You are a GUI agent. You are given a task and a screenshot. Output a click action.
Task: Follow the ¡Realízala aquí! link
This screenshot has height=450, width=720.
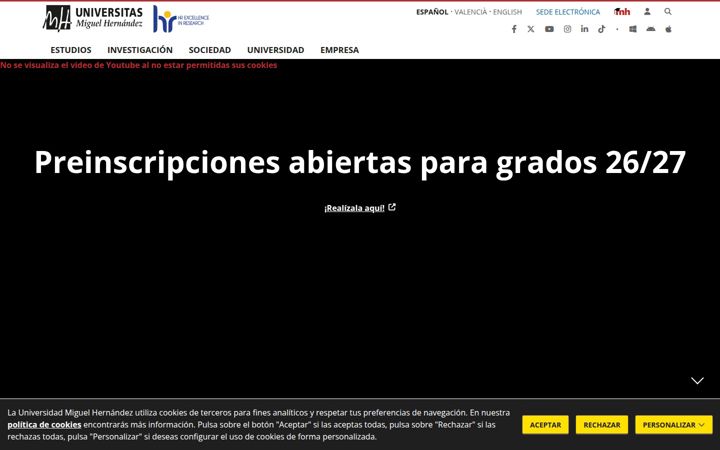tap(360, 208)
